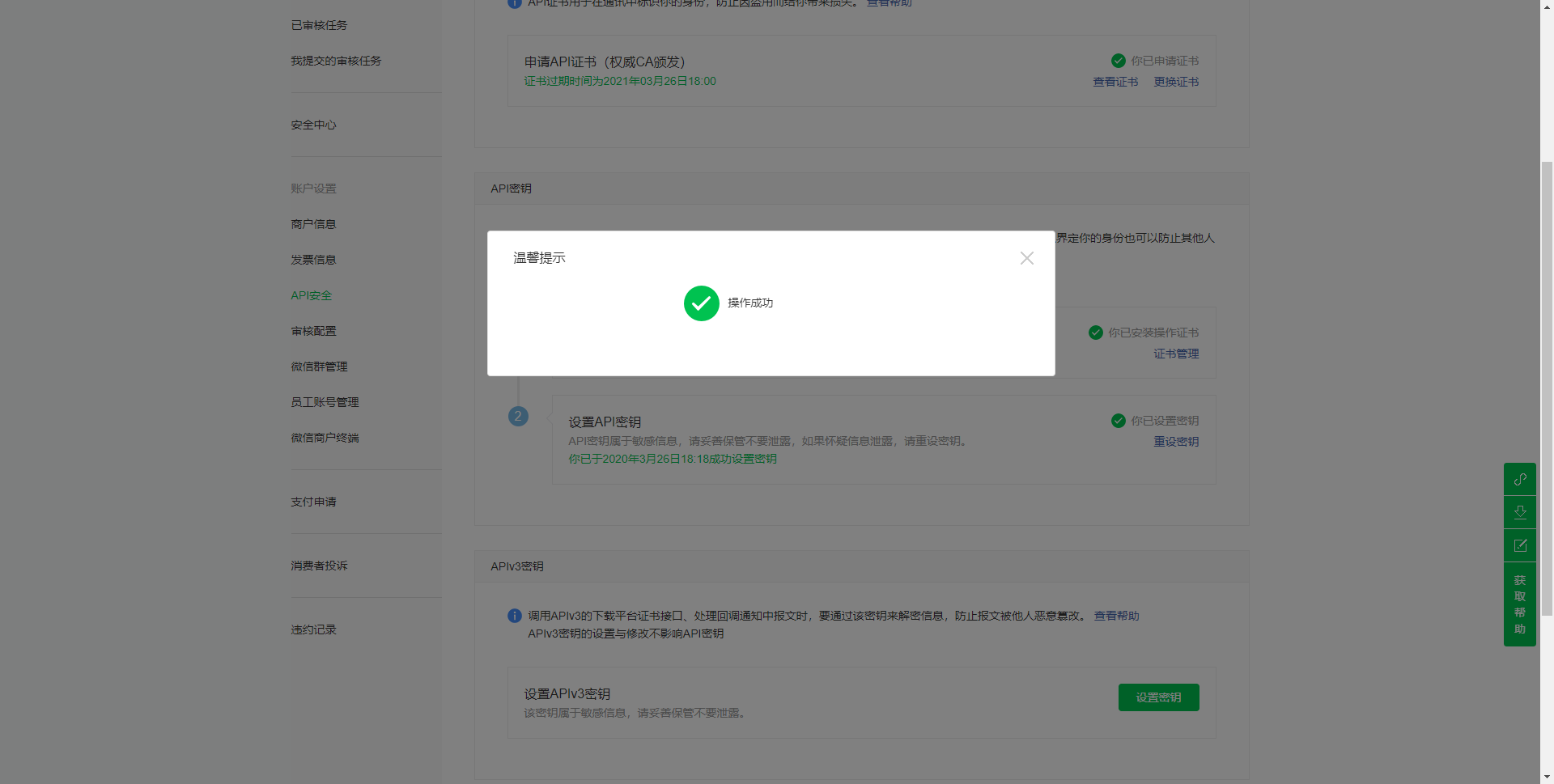The image size is (1554, 784).
Task: Click the scrollbar up arrow
Action: tap(1547, 6)
